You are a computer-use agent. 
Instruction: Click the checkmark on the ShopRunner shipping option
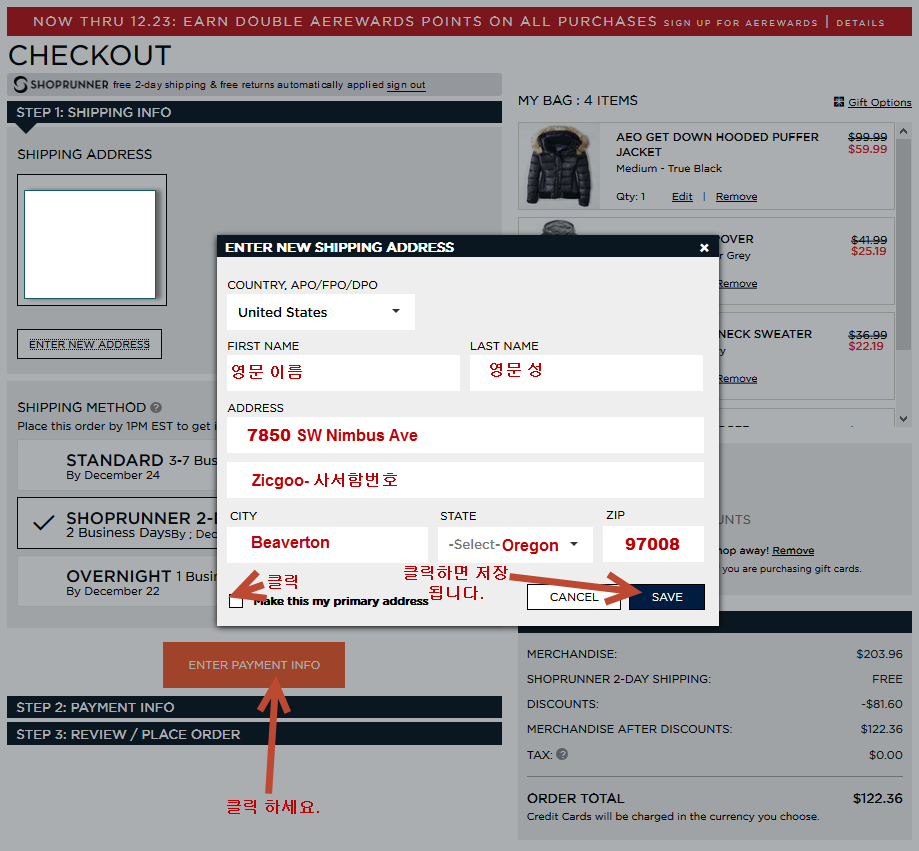[44, 522]
